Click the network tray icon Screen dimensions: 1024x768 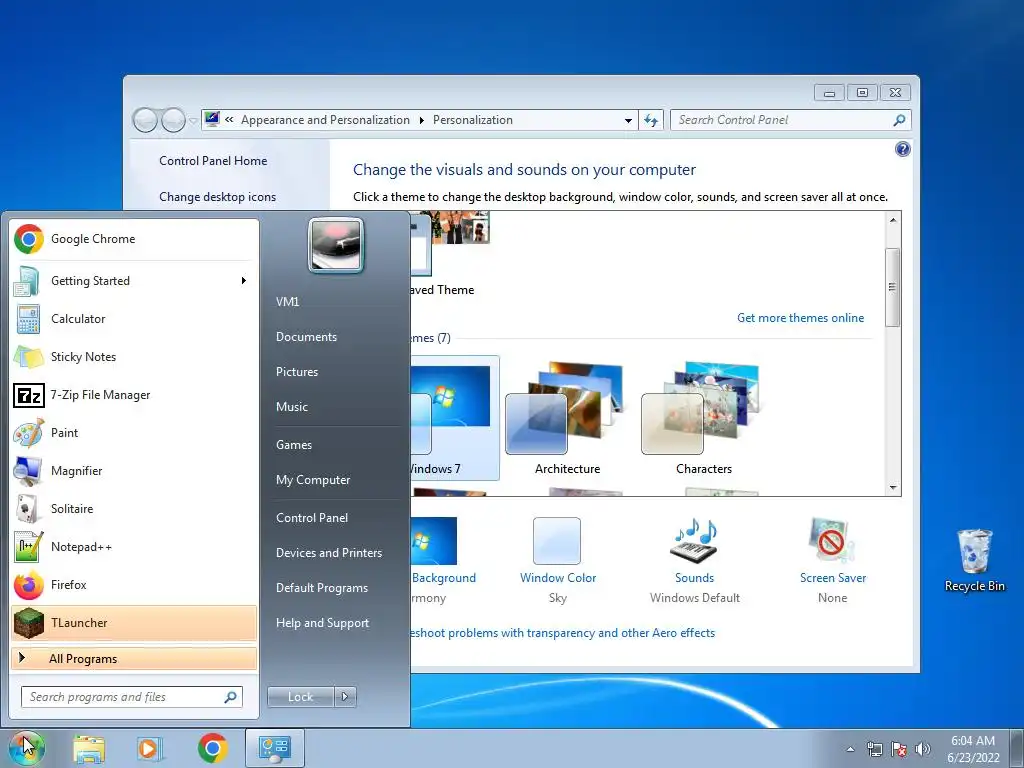[874, 749]
